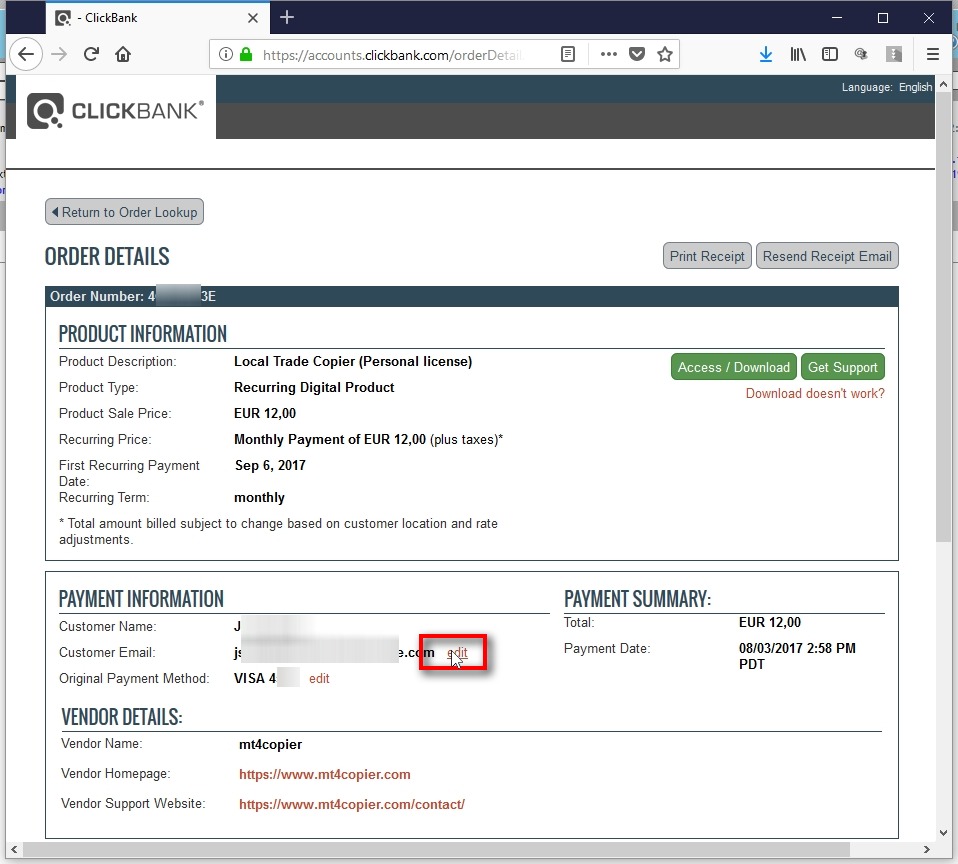Open the Library menu
This screenshot has width=958, height=864.
click(798, 54)
